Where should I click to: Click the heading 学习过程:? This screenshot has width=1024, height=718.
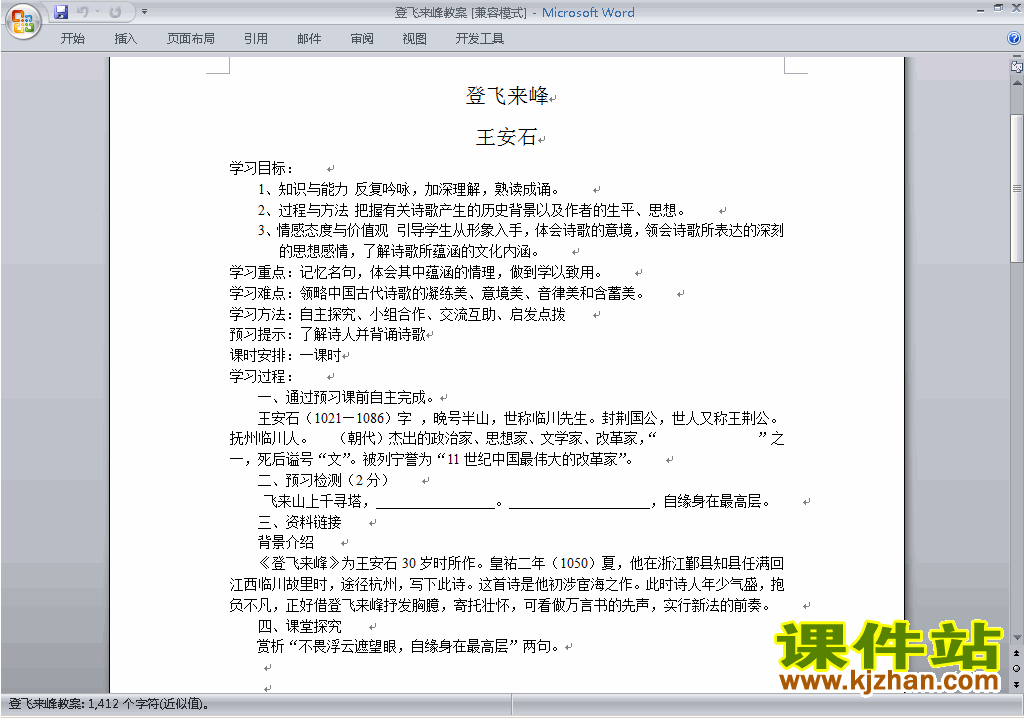[261, 376]
